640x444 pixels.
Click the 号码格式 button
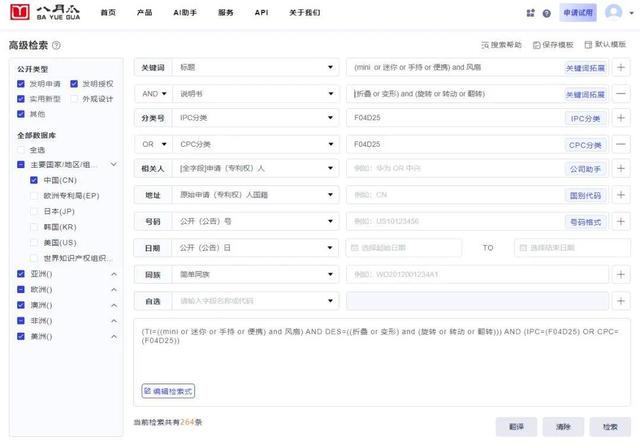click(585, 222)
